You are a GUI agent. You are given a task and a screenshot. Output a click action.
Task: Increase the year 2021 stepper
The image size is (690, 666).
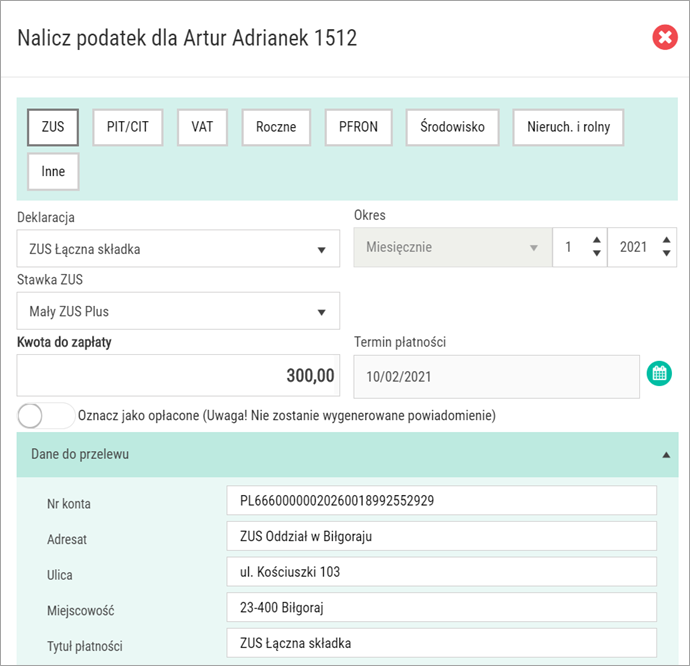pyautogui.click(x=666, y=240)
